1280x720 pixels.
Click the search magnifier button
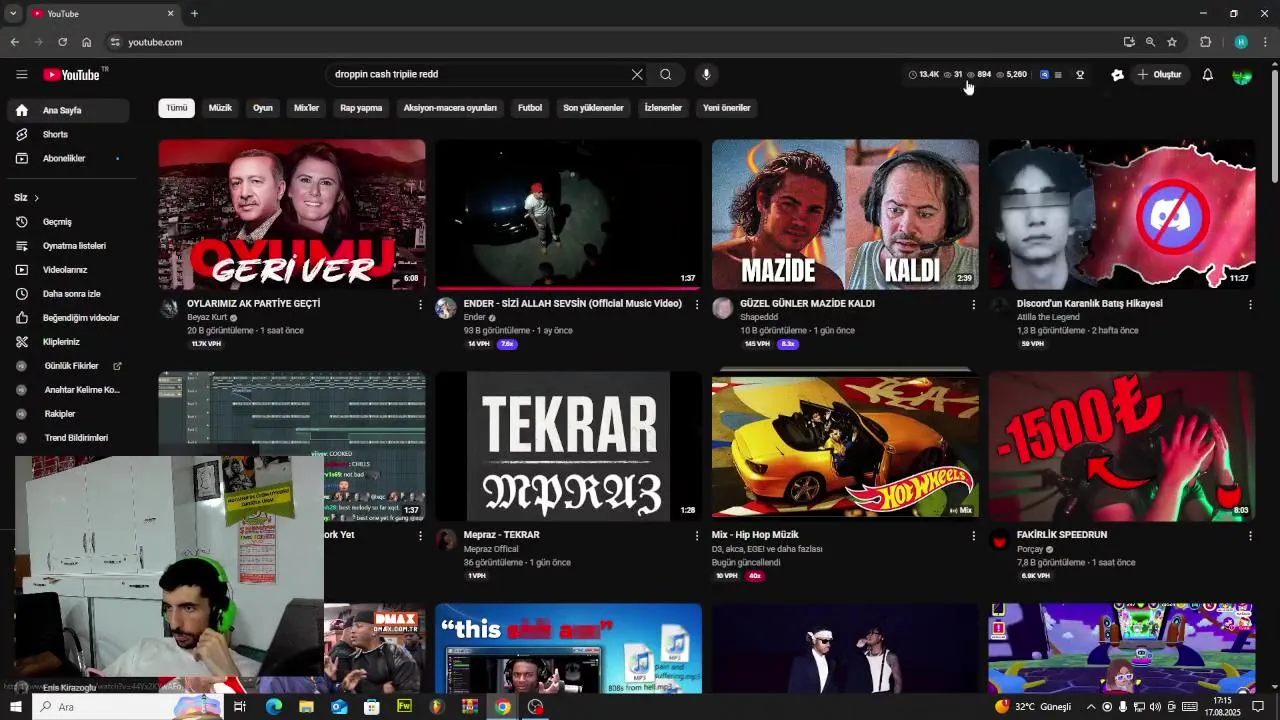click(x=666, y=74)
